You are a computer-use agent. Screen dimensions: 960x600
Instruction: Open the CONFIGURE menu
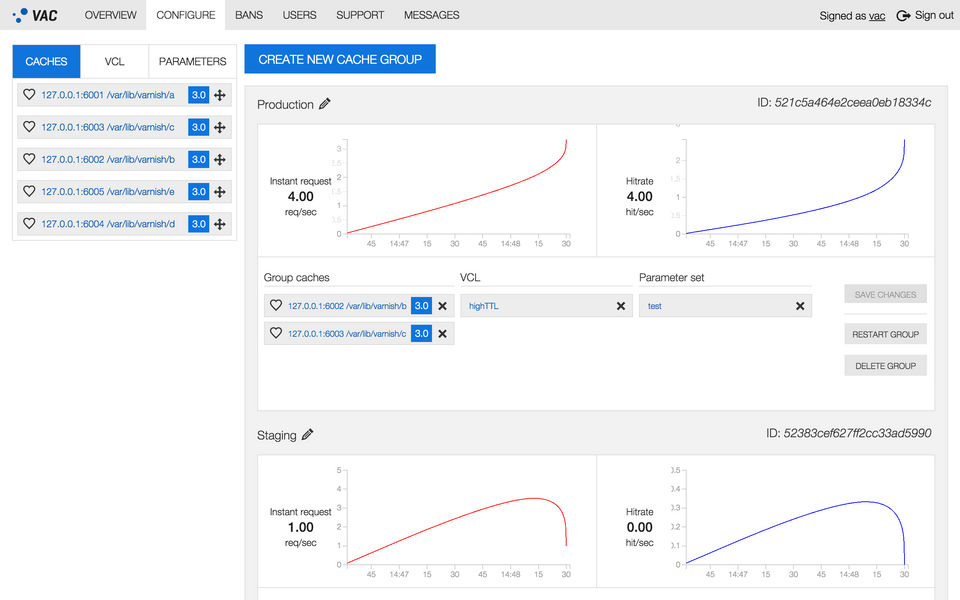point(186,15)
